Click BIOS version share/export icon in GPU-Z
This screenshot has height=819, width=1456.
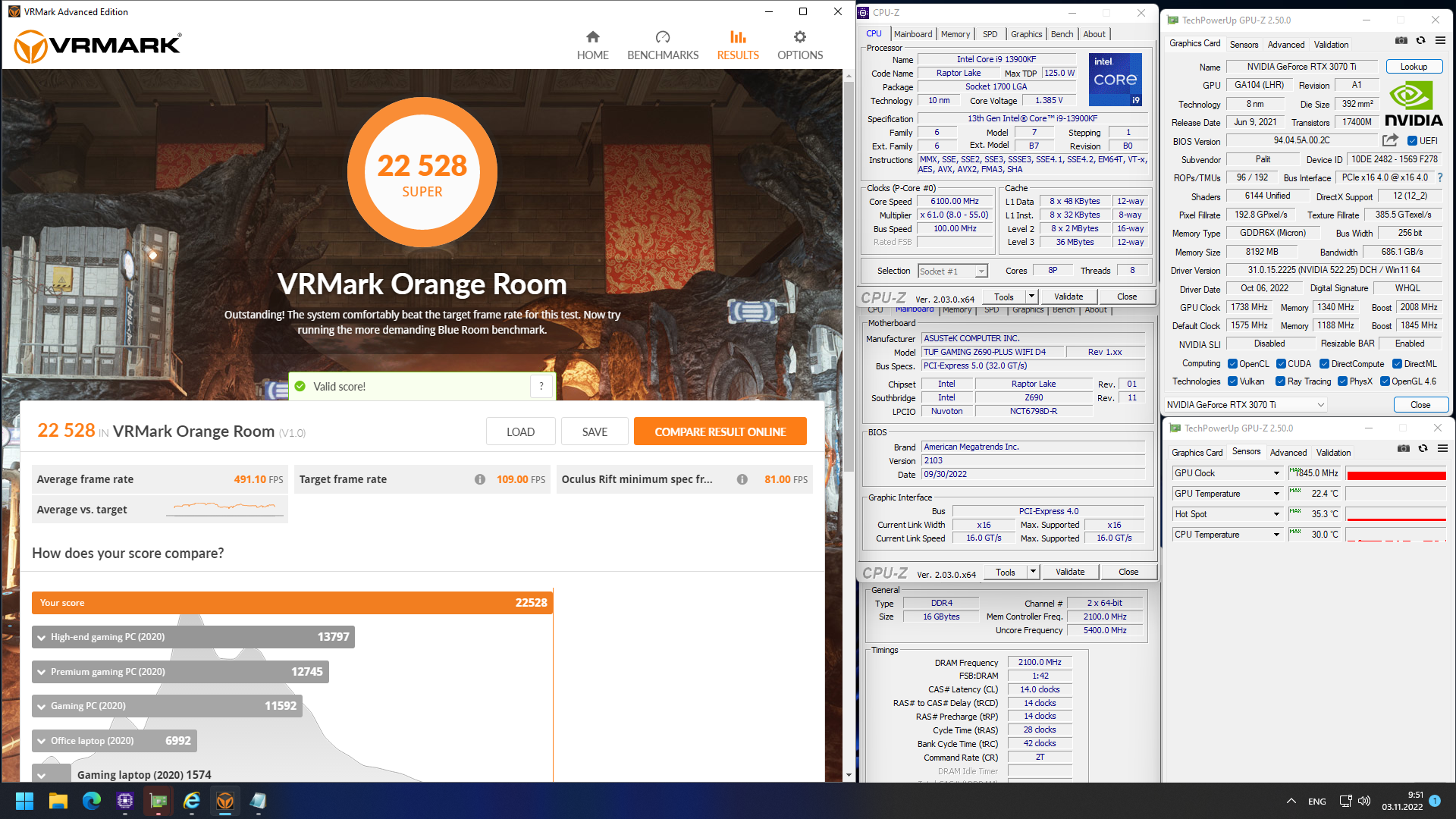coord(1390,140)
